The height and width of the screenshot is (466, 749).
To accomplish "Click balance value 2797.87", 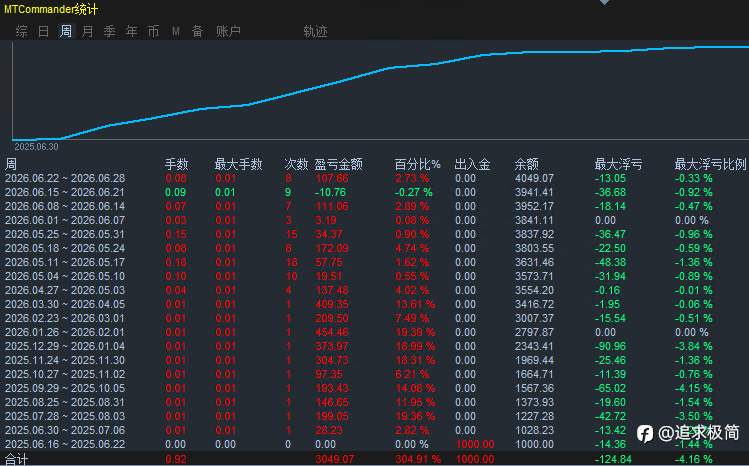I will pos(534,332).
